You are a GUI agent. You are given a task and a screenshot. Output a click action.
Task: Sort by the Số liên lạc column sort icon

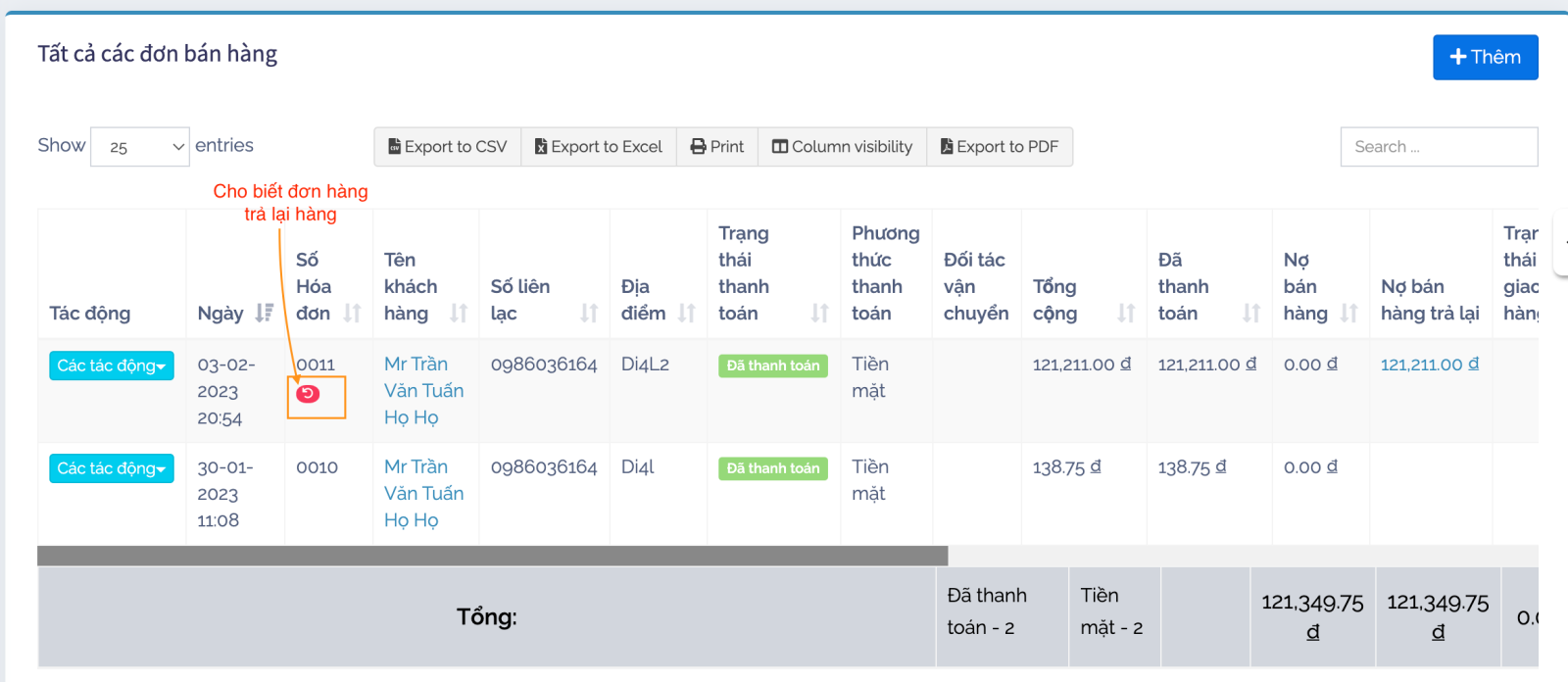tap(588, 313)
